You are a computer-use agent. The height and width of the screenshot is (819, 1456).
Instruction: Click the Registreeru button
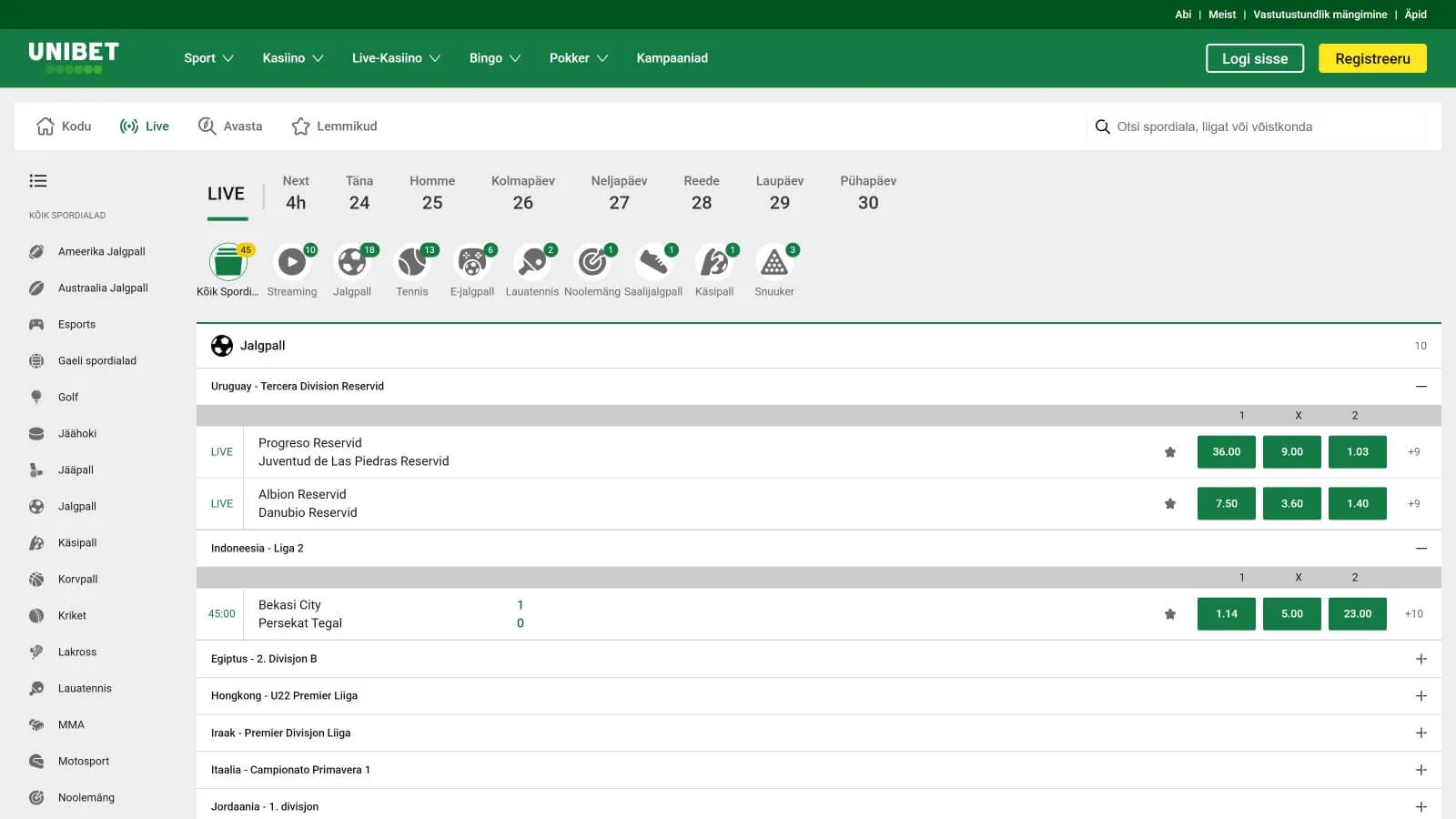point(1371,58)
